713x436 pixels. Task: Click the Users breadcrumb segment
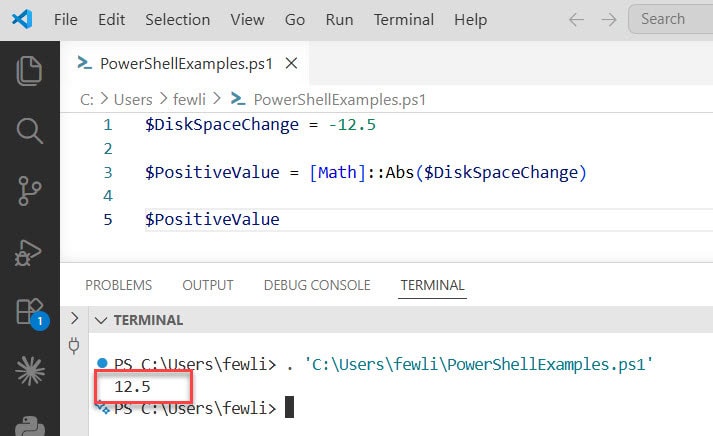(x=133, y=99)
